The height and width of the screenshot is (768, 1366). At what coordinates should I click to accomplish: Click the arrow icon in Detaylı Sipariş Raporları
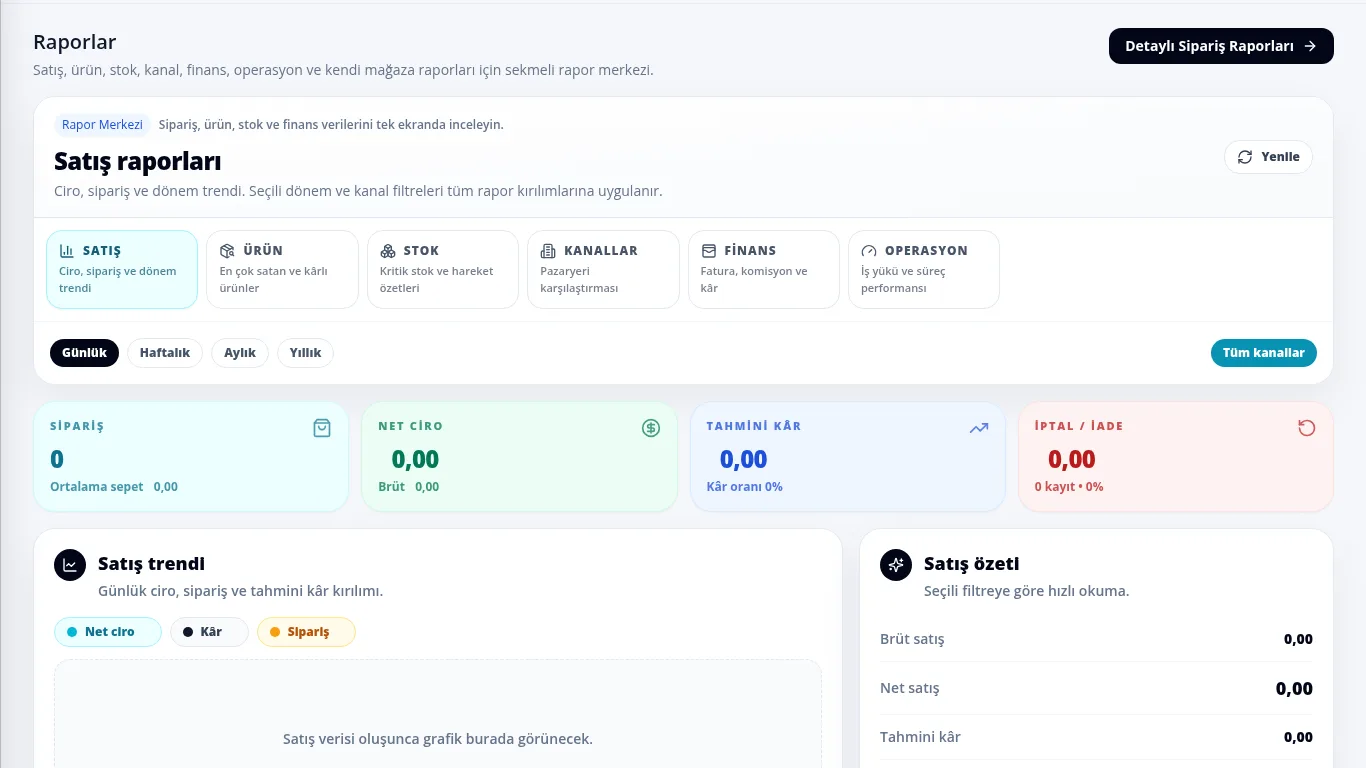coord(1310,46)
